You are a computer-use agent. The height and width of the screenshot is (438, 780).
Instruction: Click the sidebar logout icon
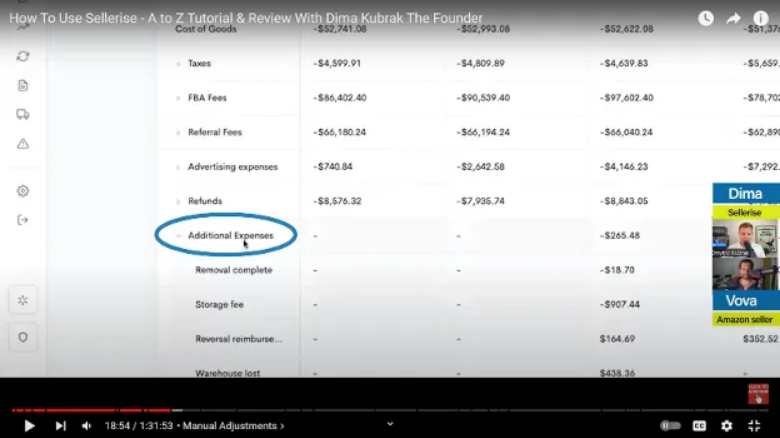(x=23, y=219)
